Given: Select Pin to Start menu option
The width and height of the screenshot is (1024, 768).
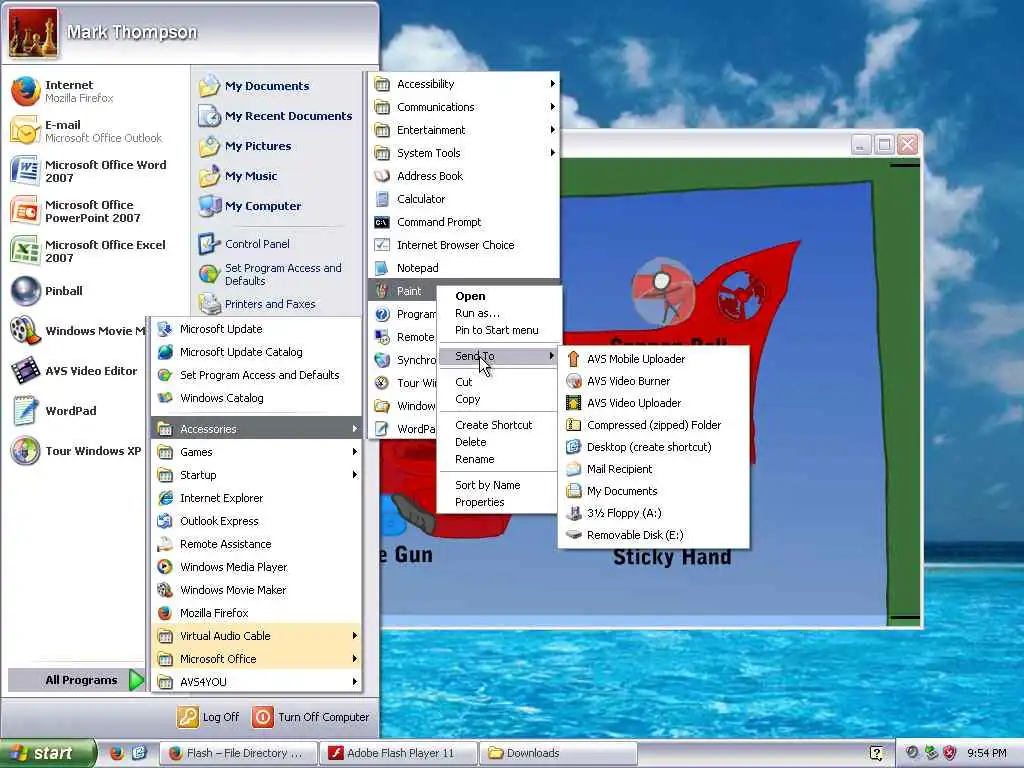Looking at the screenshot, I should pyautogui.click(x=498, y=330).
